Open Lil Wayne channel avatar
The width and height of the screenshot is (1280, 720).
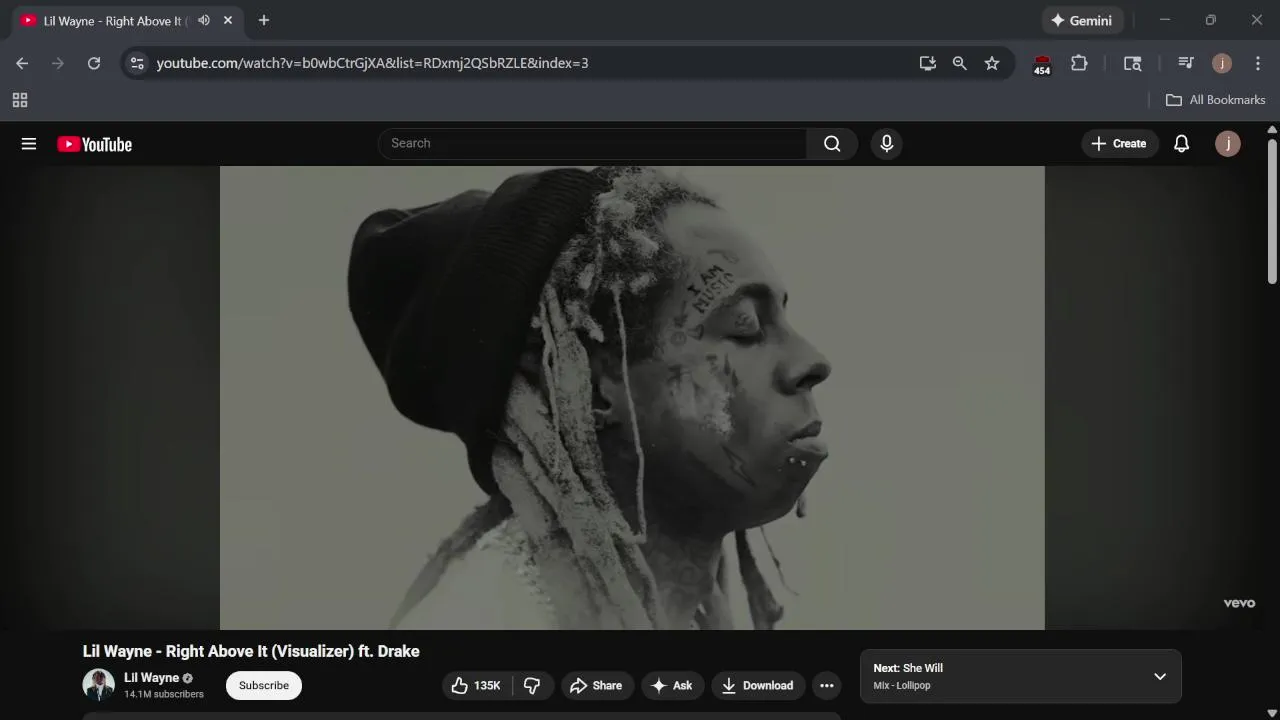pyautogui.click(x=98, y=685)
